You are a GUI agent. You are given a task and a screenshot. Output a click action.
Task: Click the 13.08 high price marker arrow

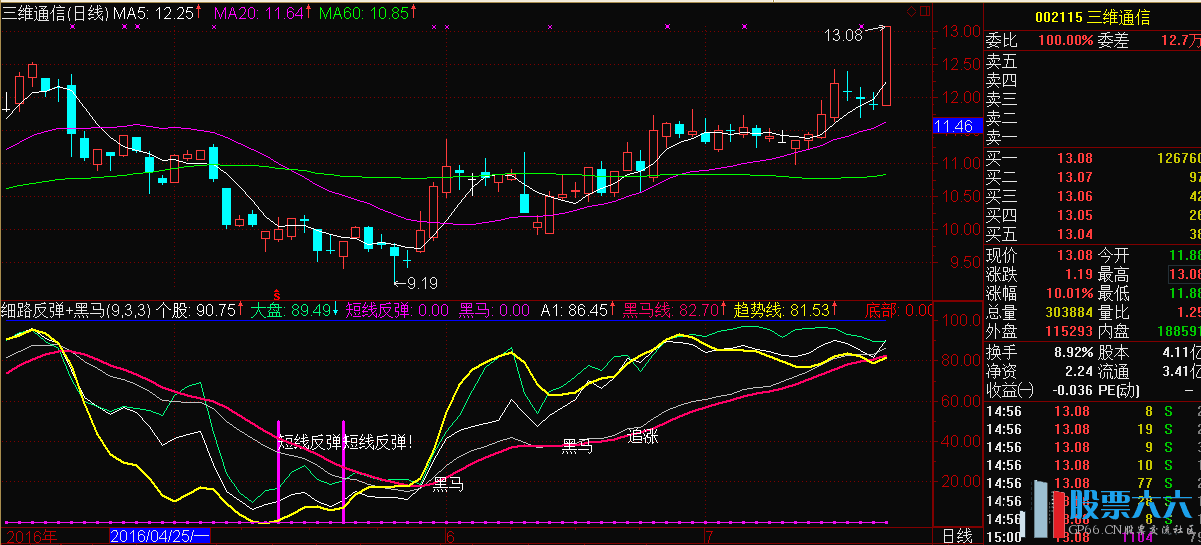point(874,28)
